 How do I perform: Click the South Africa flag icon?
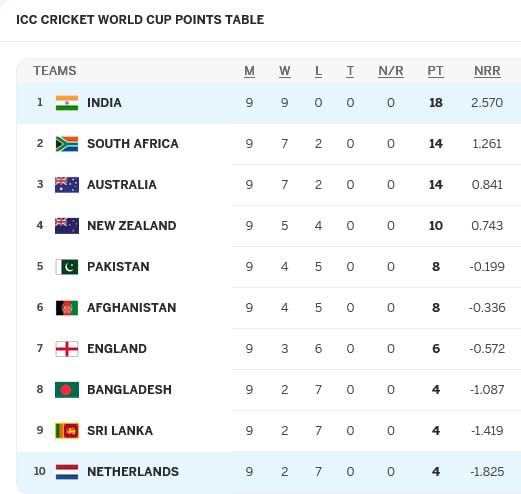(x=67, y=144)
